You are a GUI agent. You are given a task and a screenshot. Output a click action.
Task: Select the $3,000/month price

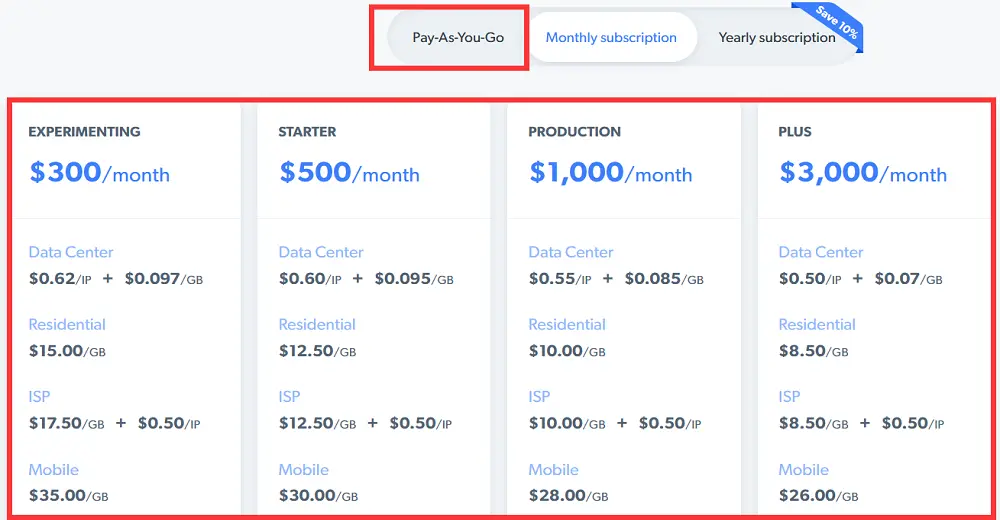[x=863, y=172]
